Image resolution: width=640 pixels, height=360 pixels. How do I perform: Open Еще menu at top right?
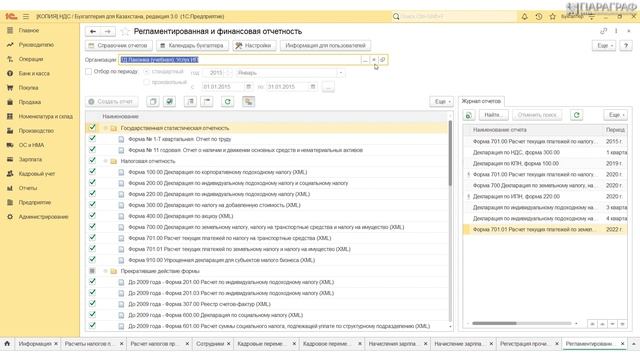pyautogui.click(x=605, y=45)
